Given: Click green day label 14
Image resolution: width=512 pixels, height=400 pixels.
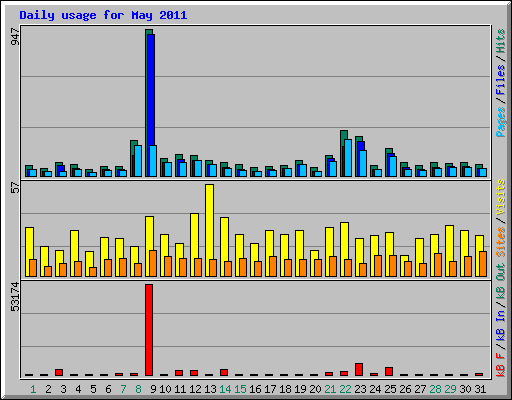Looking at the screenshot, I should pos(225,389).
